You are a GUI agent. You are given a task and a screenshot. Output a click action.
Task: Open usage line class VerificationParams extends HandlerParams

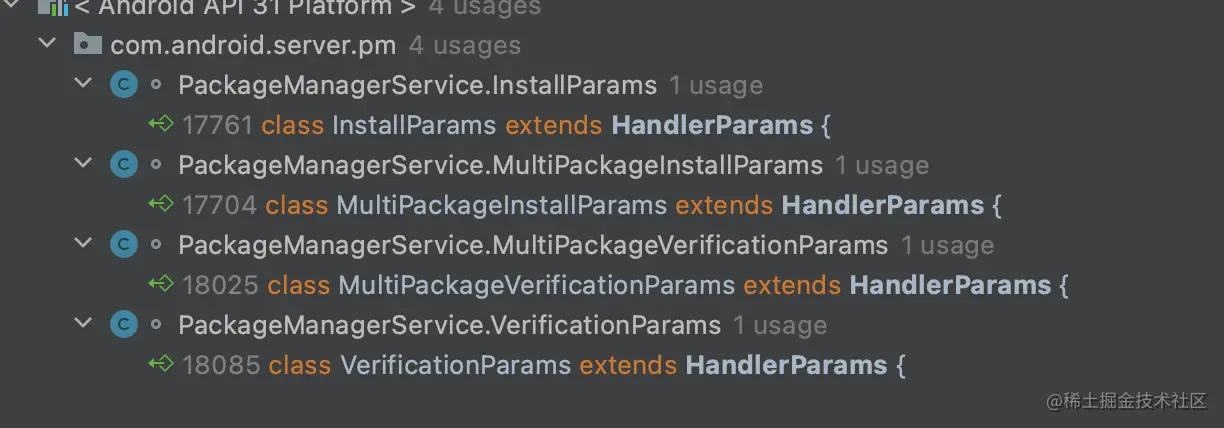coord(527,365)
